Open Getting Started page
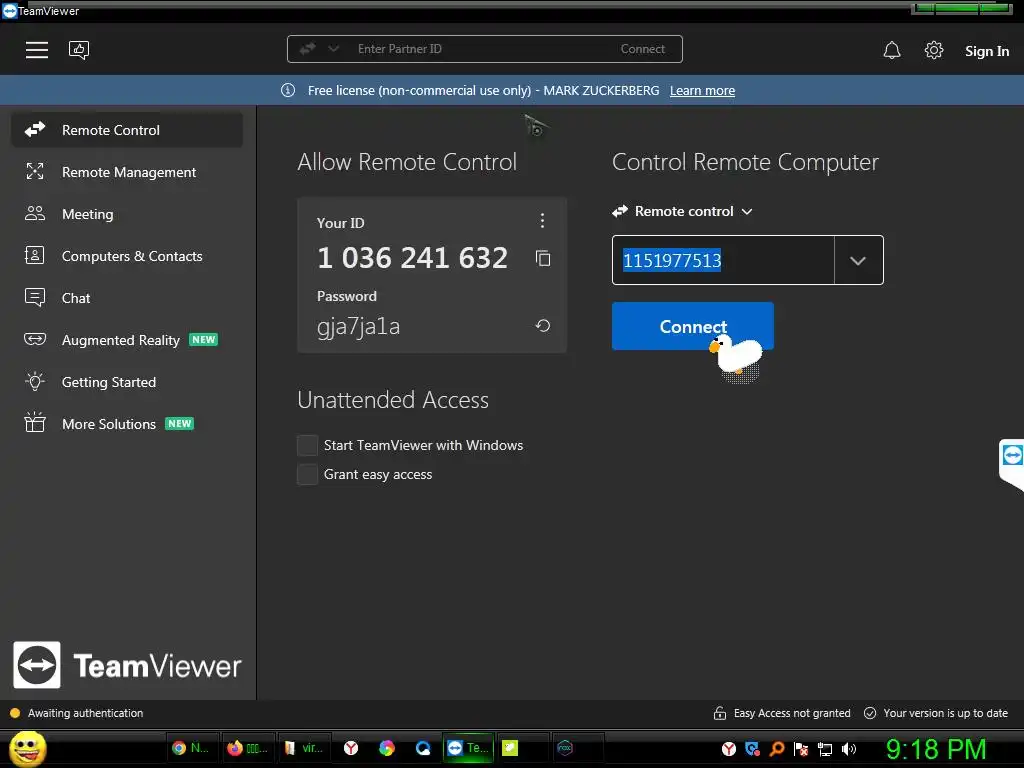Image resolution: width=1024 pixels, height=768 pixels. coord(127,382)
